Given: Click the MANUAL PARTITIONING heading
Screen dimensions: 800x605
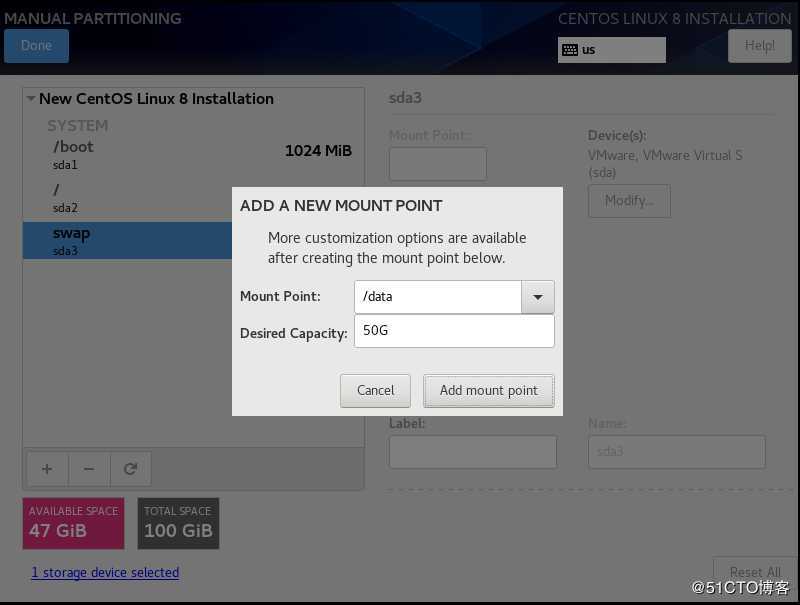Looking at the screenshot, I should point(92,18).
